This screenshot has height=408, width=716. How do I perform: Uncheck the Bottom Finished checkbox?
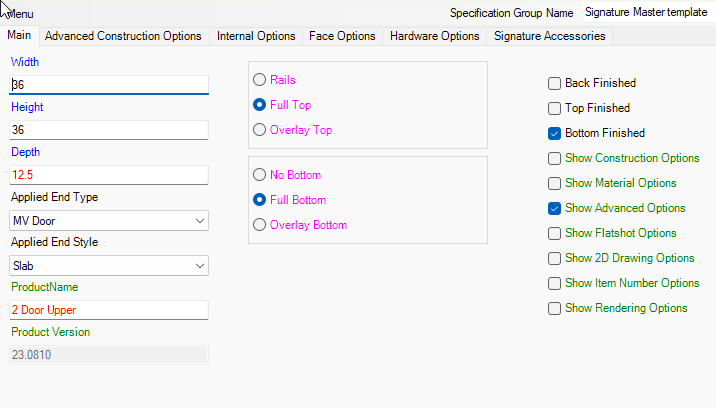pyautogui.click(x=554, y=133)
